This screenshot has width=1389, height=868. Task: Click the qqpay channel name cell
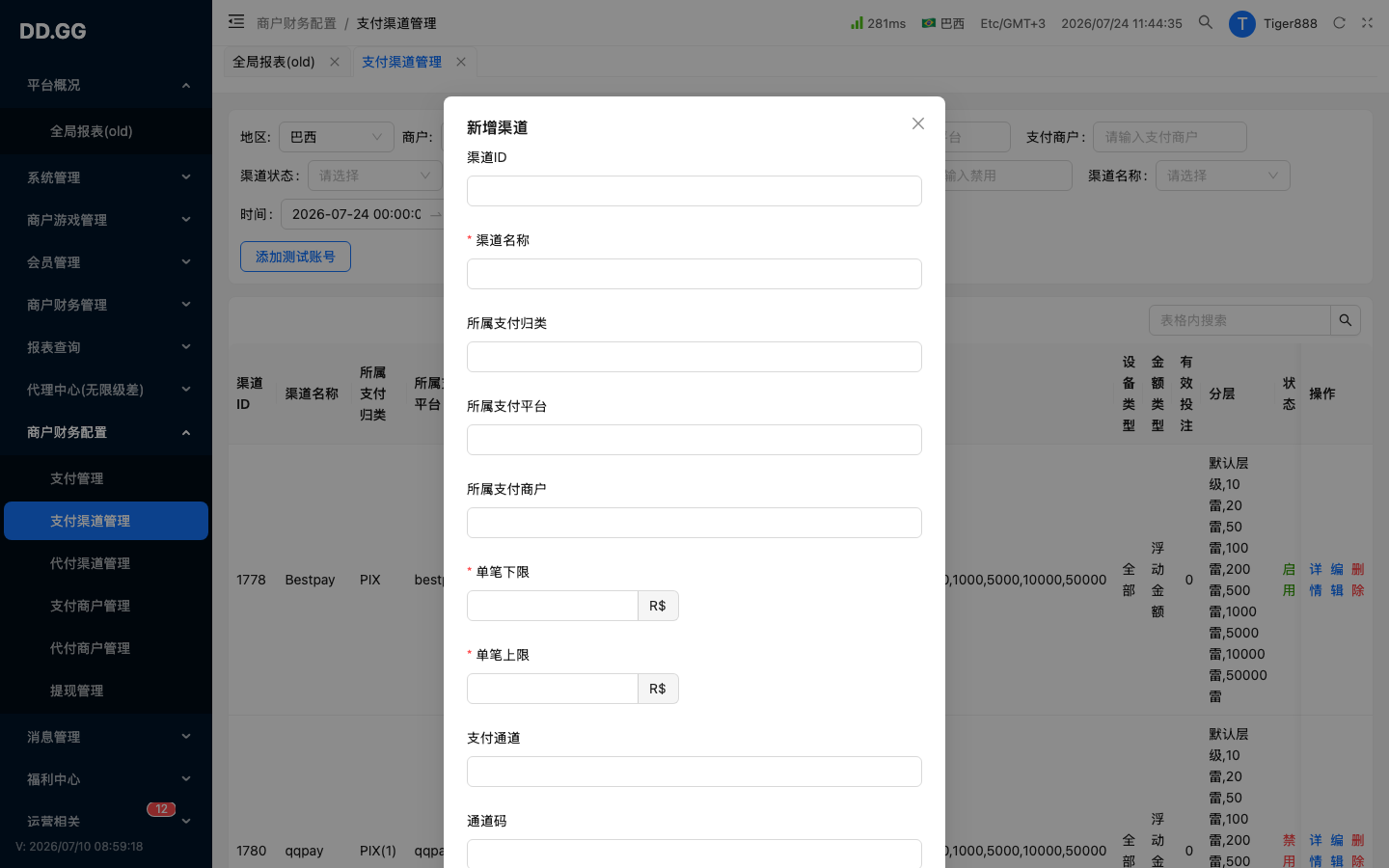[304, 851]
